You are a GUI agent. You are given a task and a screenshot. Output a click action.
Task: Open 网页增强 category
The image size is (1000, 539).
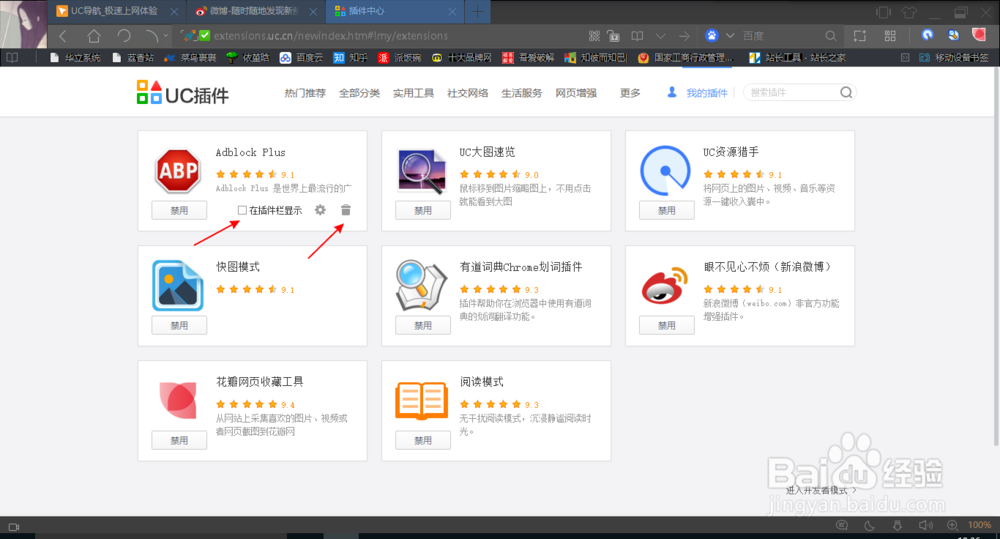576,93
